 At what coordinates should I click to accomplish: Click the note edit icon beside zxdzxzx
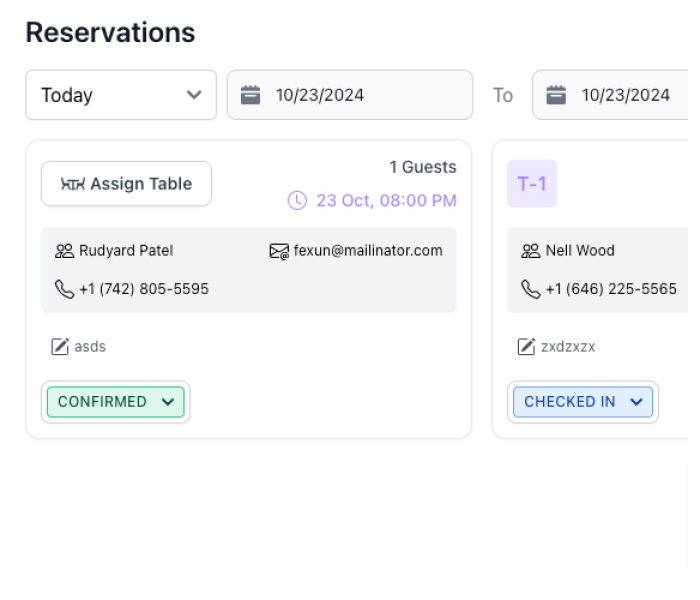click(x=526, y=347)
